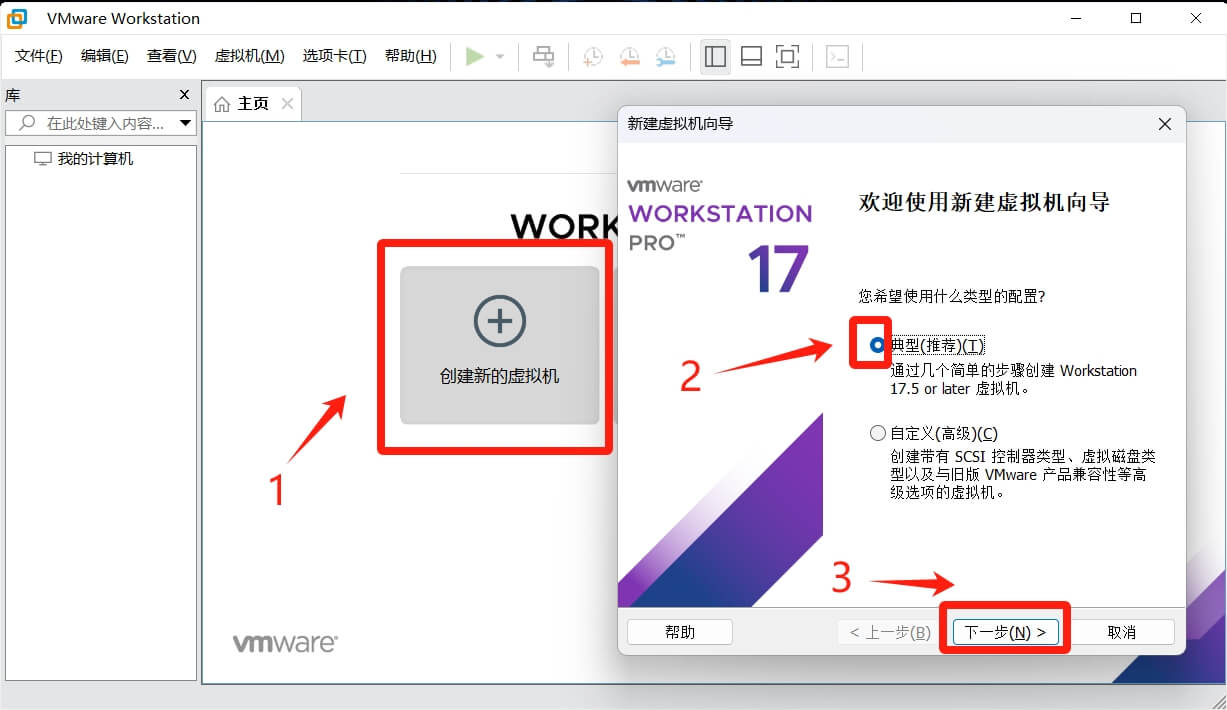Open the 文件(F) menu
The height and width of the screenshot is (710, 1227).
point(39,57)
